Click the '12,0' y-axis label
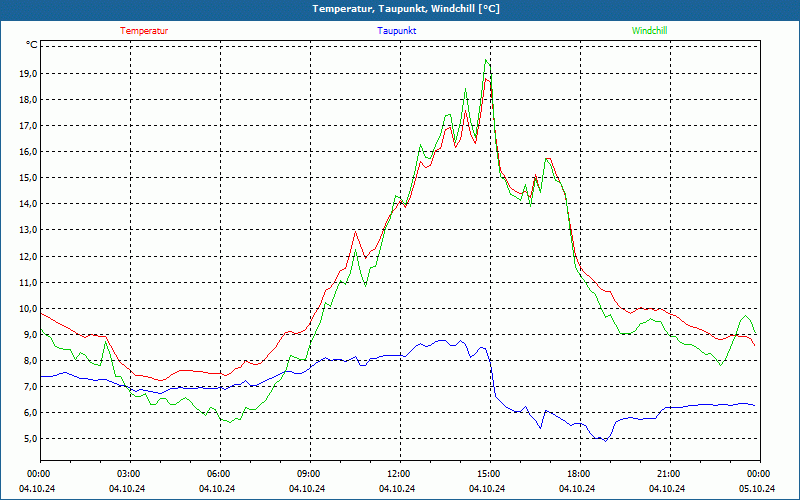Viewport: 800px width, 500px height. pyautogui.click(x=29, y=256)
